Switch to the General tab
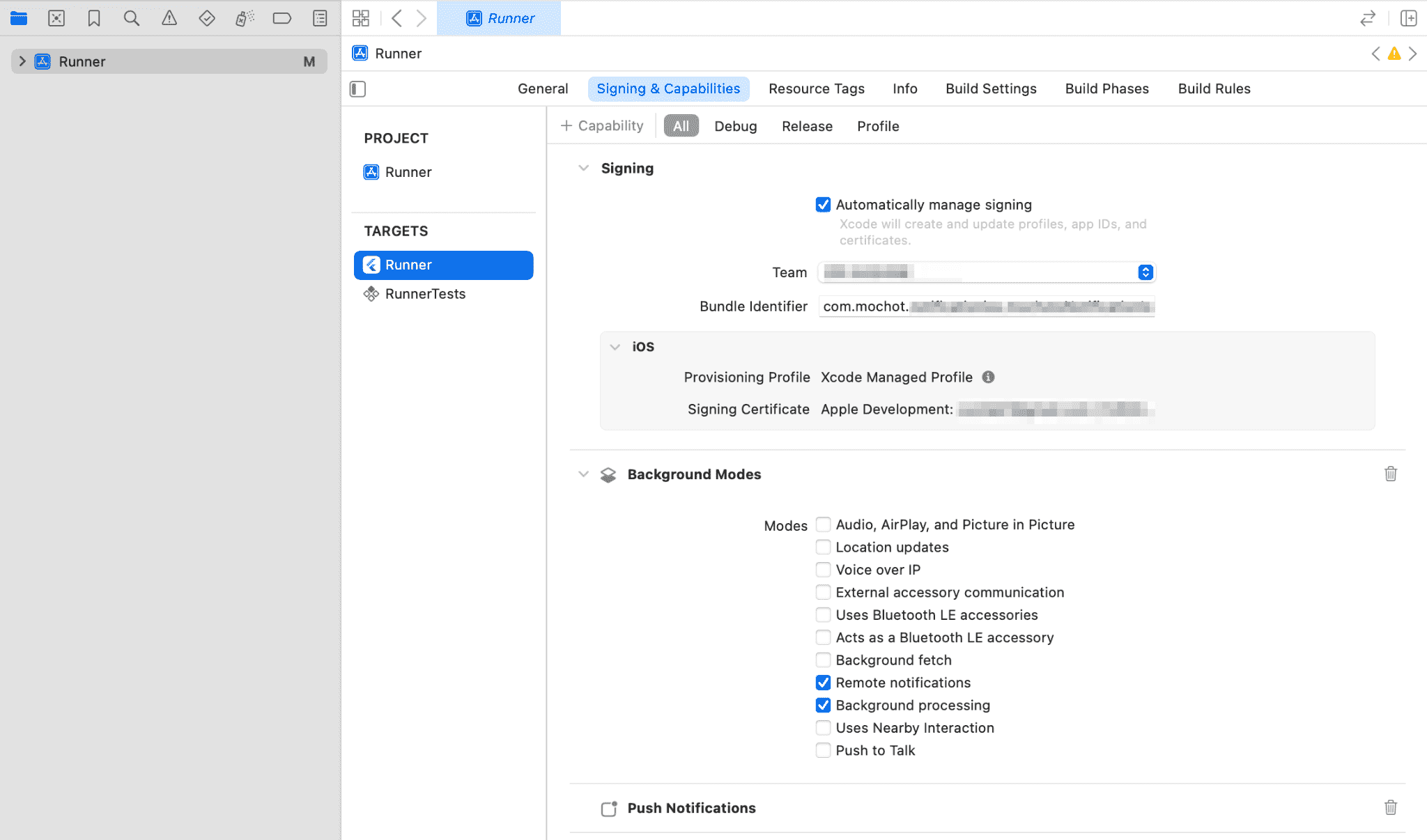 543,88
